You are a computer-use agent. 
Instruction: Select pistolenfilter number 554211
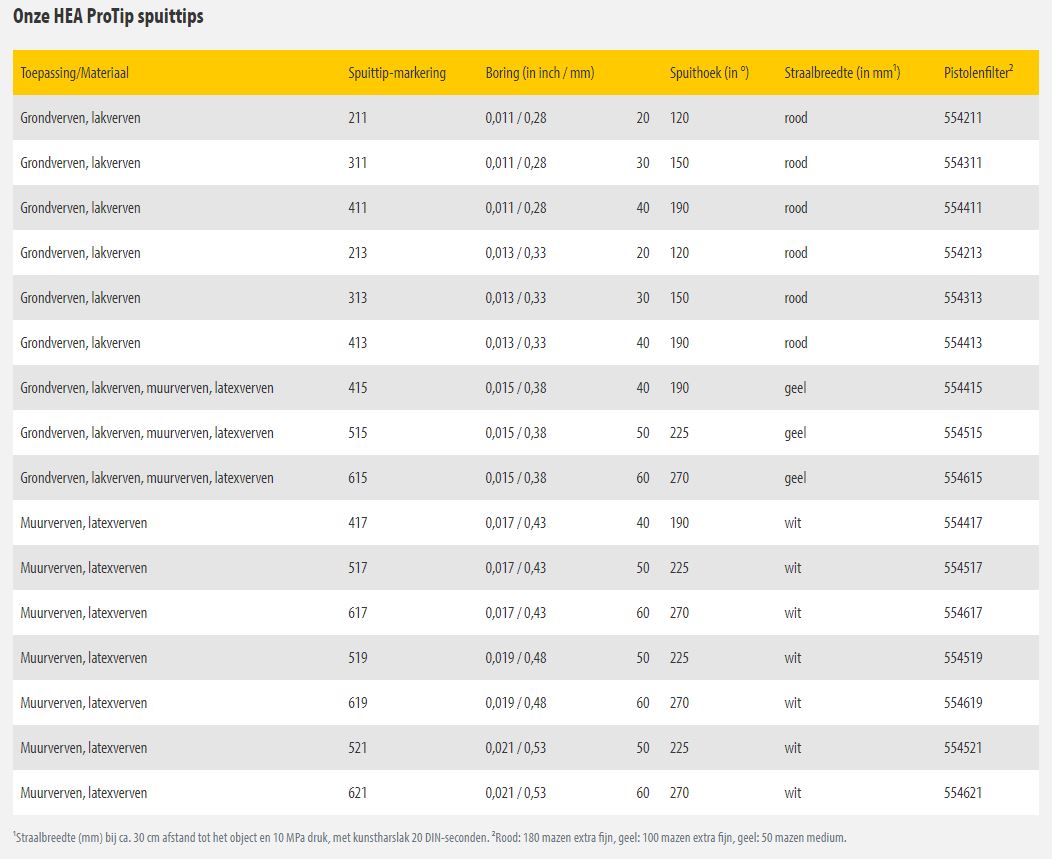click(x=962, y=118)
